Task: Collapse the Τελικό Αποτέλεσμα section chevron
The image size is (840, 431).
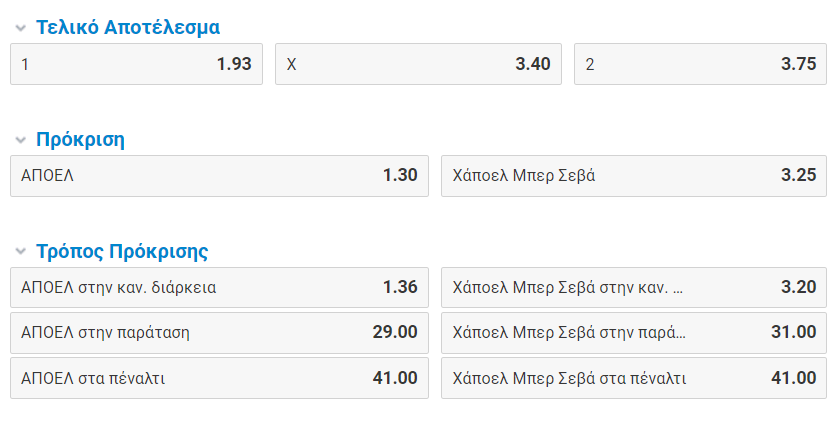Action: pyautogui.click(x=20, y=28)
